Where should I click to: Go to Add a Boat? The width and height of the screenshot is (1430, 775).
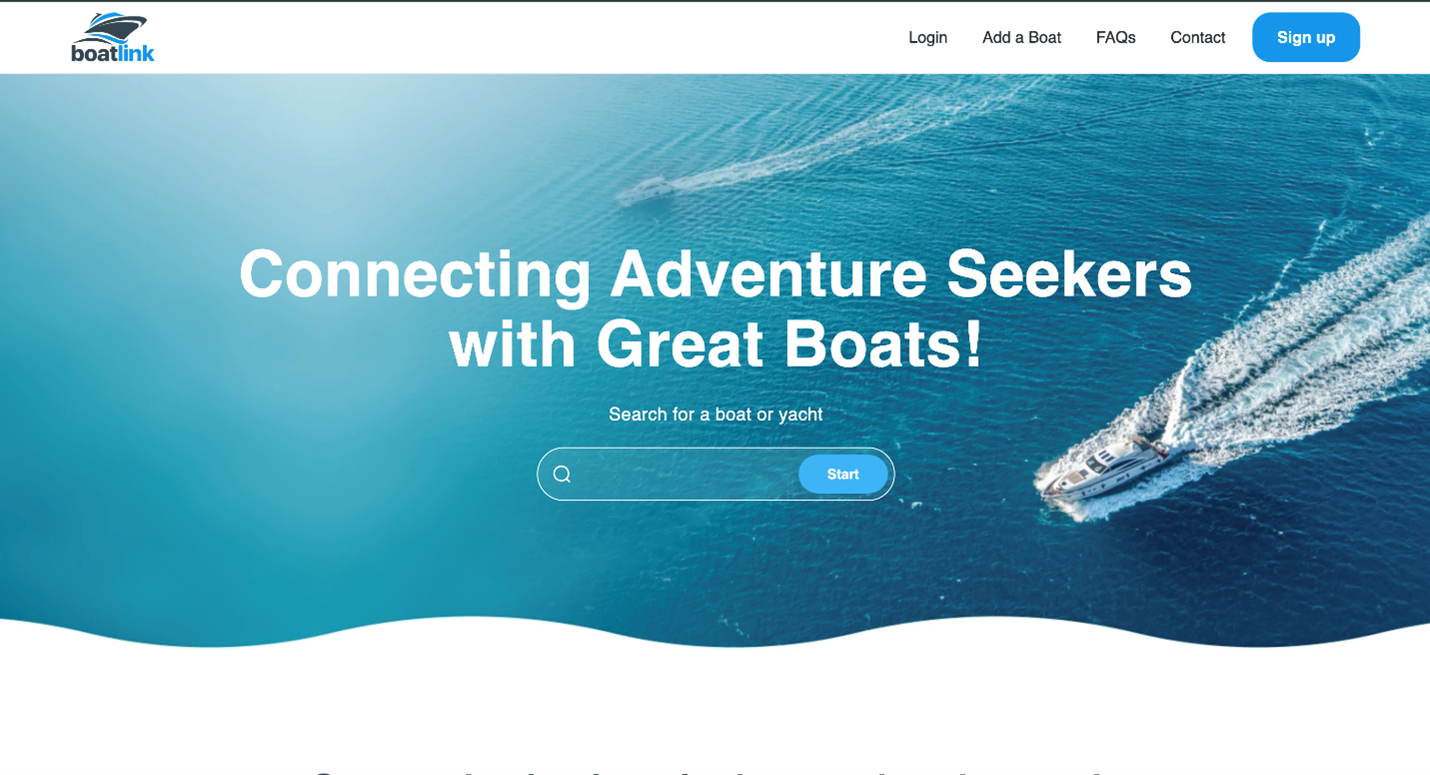click(x=1021, y=37)
